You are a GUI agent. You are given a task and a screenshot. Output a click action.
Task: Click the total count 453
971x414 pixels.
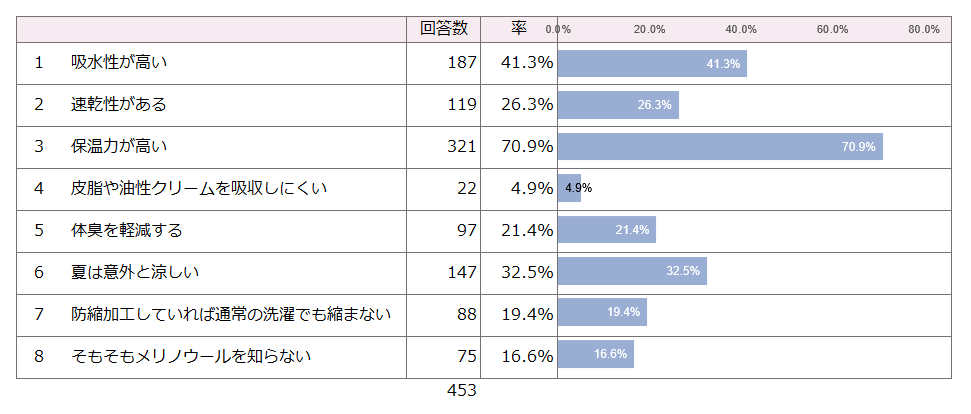(461, 390)
